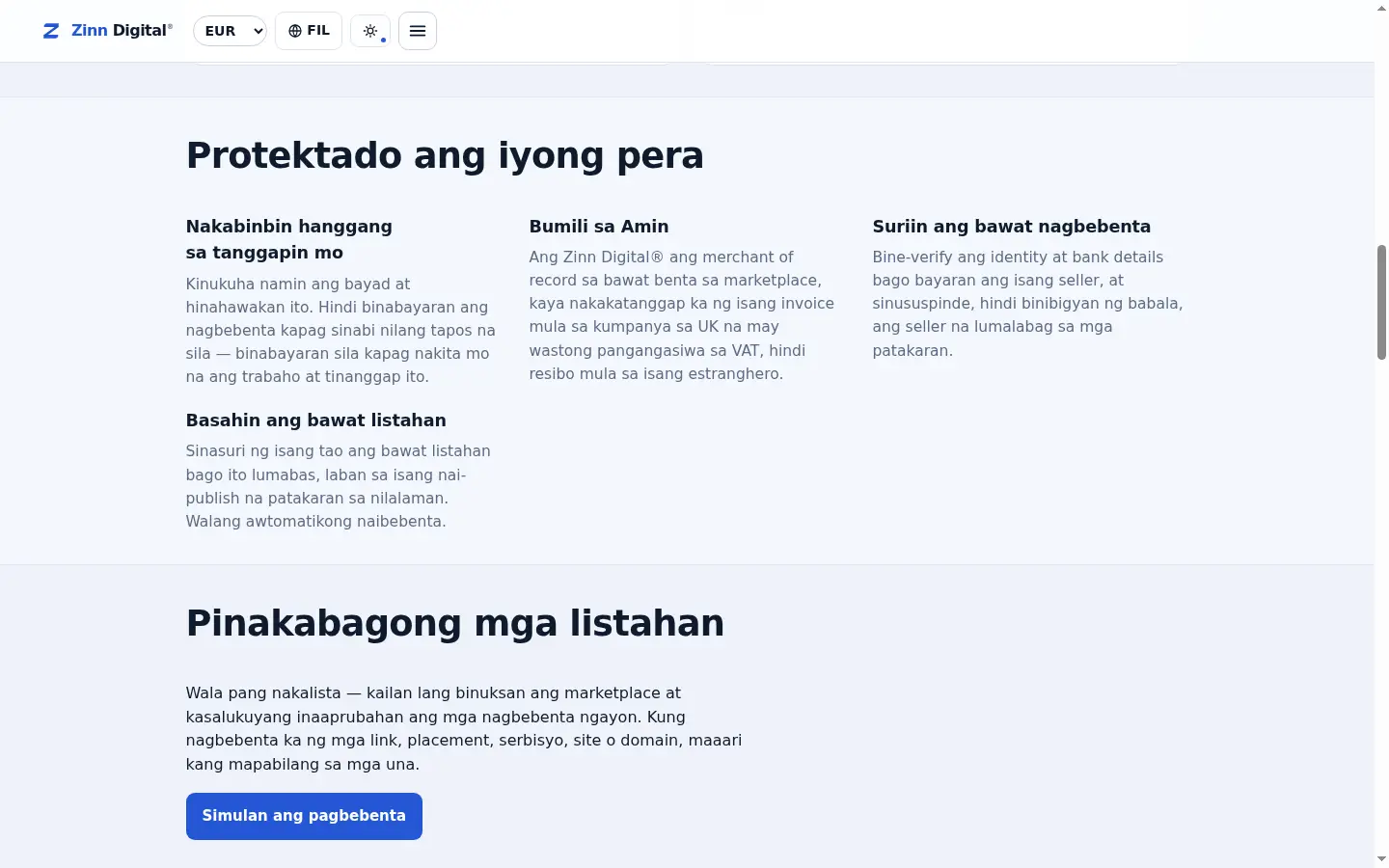Click the vertical scrollbar thumb

pyautogui.click(x=1381, y=302)
